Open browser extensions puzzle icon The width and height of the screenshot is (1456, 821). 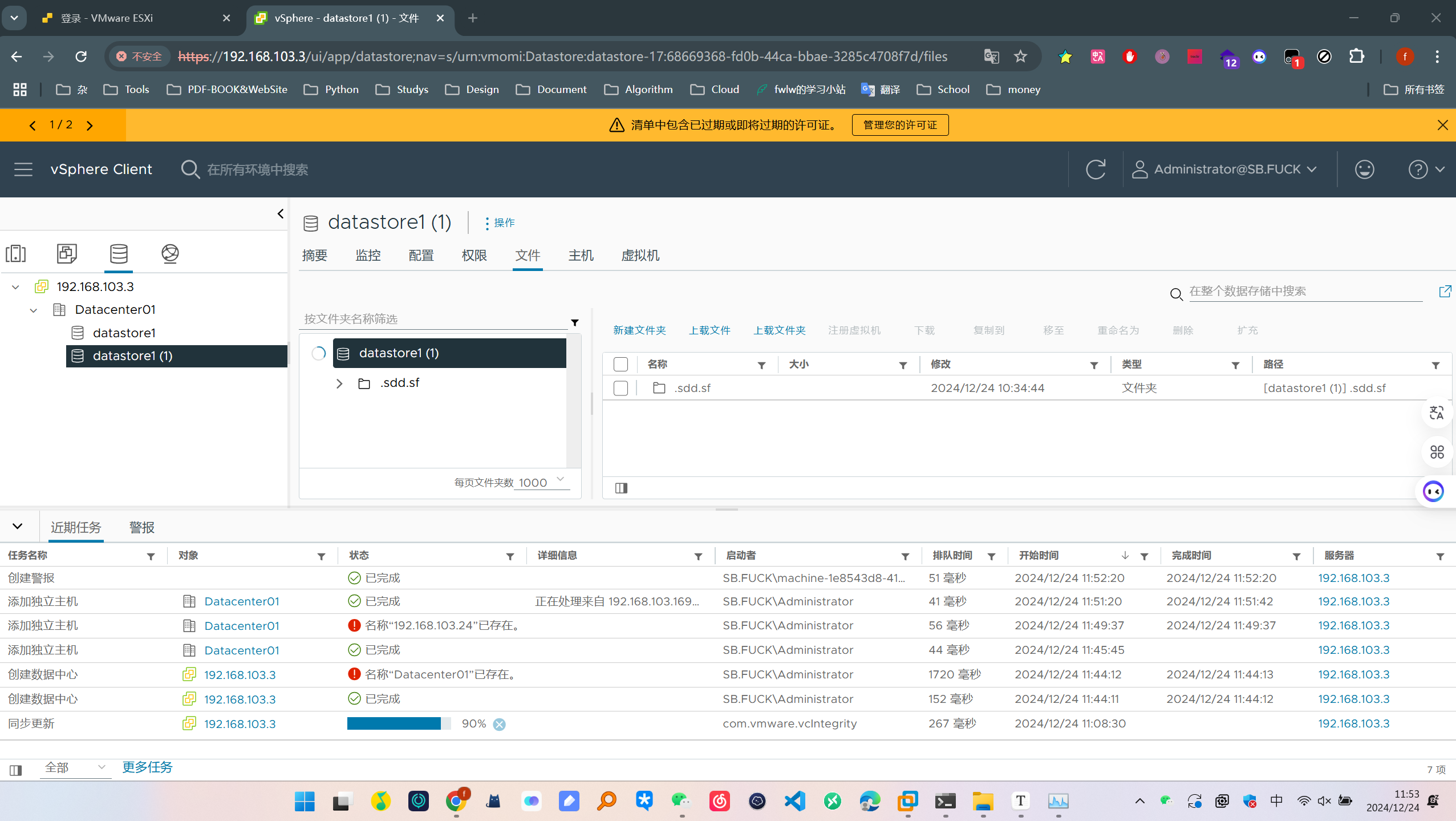coord(1356,56)
